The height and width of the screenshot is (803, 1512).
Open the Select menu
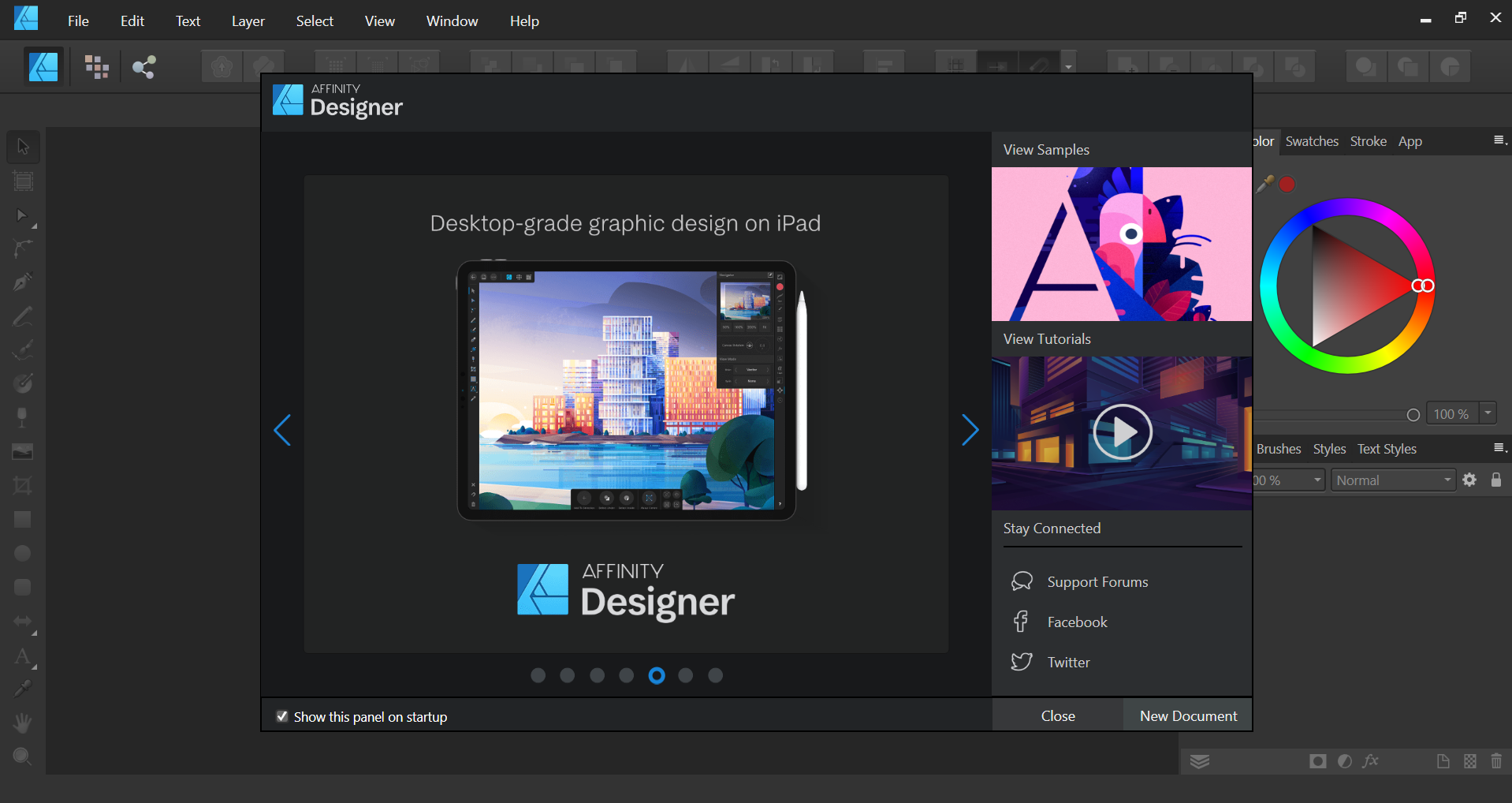(x=315, y=21)
